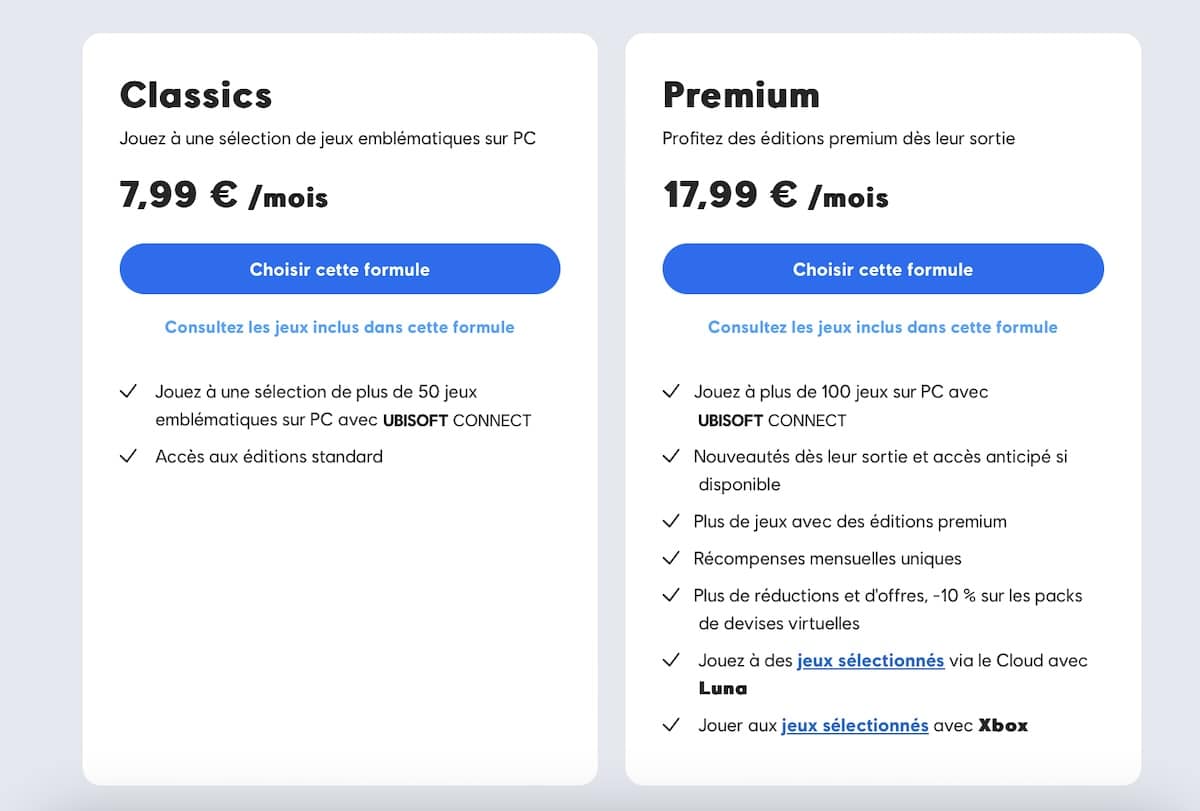
Task: Click checkmark beside 'Récompenses mensuelles uniques'
Action: pos(671,558)
